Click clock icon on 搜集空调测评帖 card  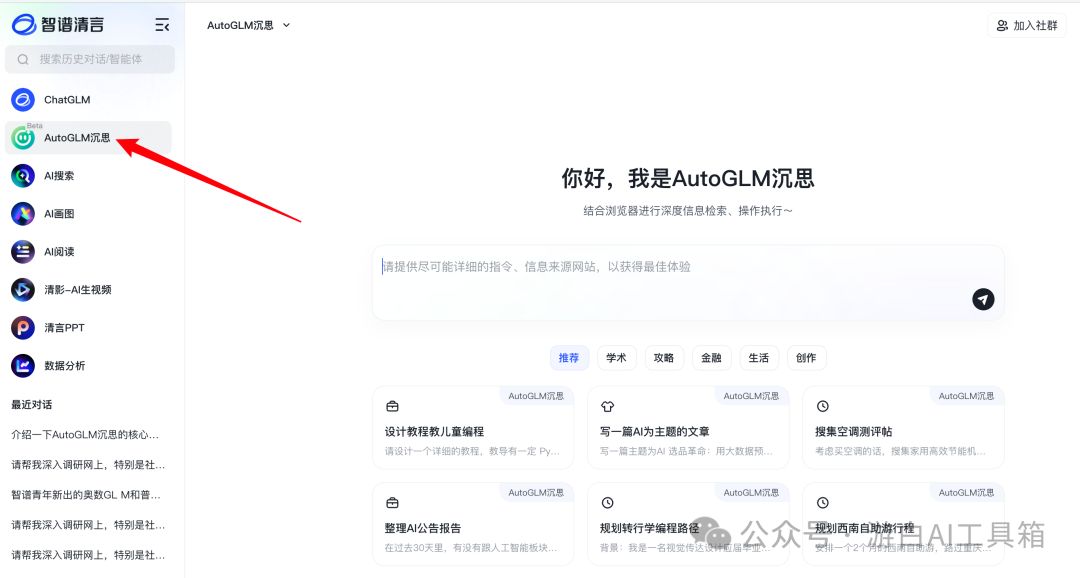coord(822,406)
